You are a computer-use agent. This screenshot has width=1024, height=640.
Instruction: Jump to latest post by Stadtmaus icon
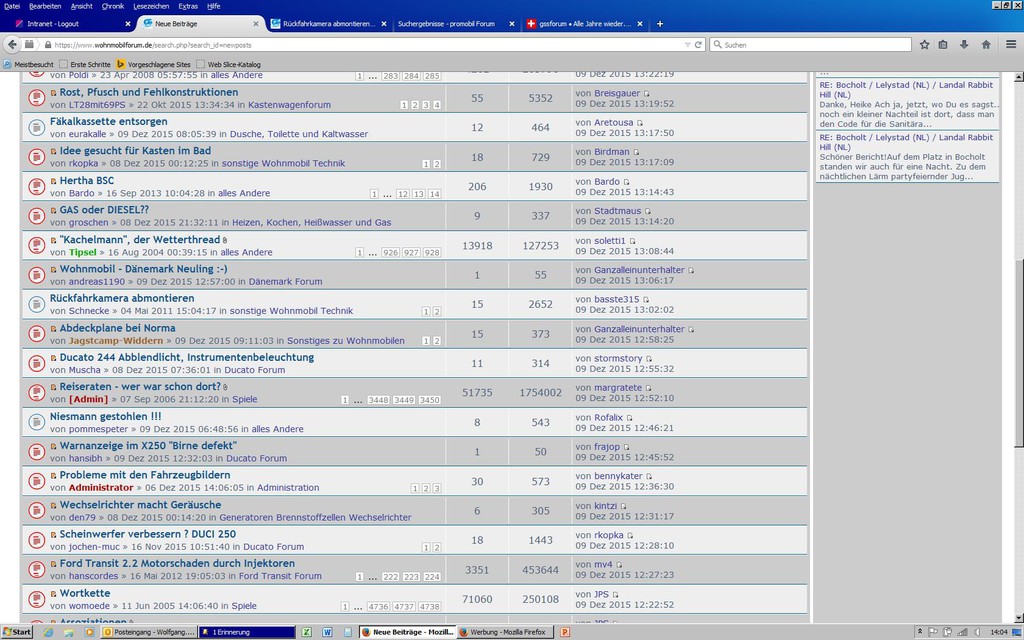(x=648, y=212)
